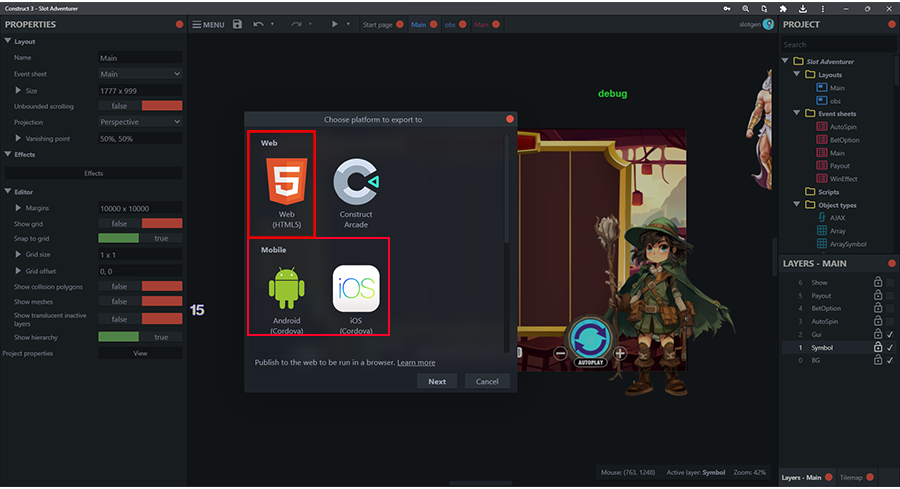900x489 pixels.
Task: Click the download icon in title bar
Action: click(802, 9)
